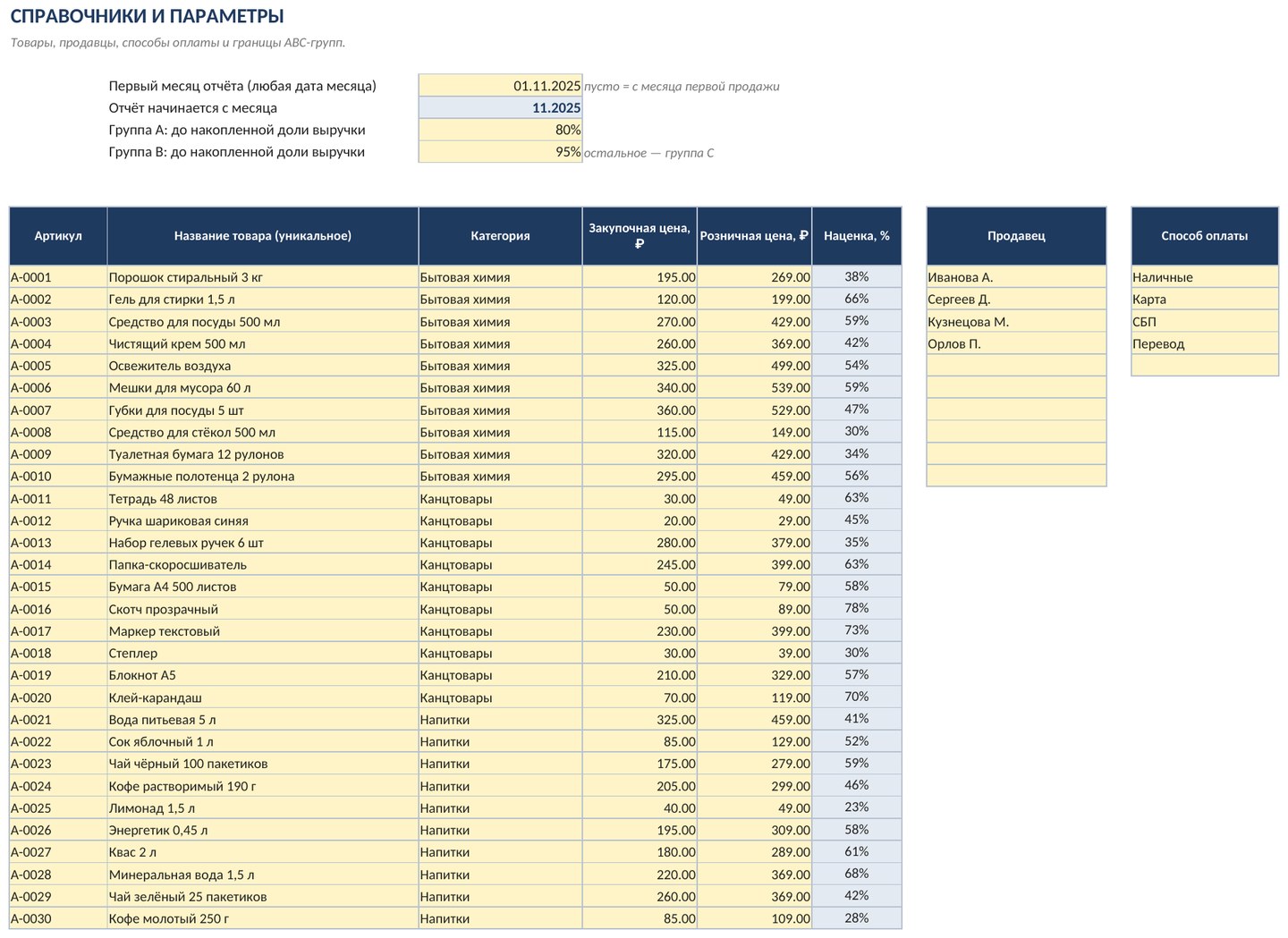Click the Наценка, % column header
The image size is (1288, 938).
tap(857, 236)
